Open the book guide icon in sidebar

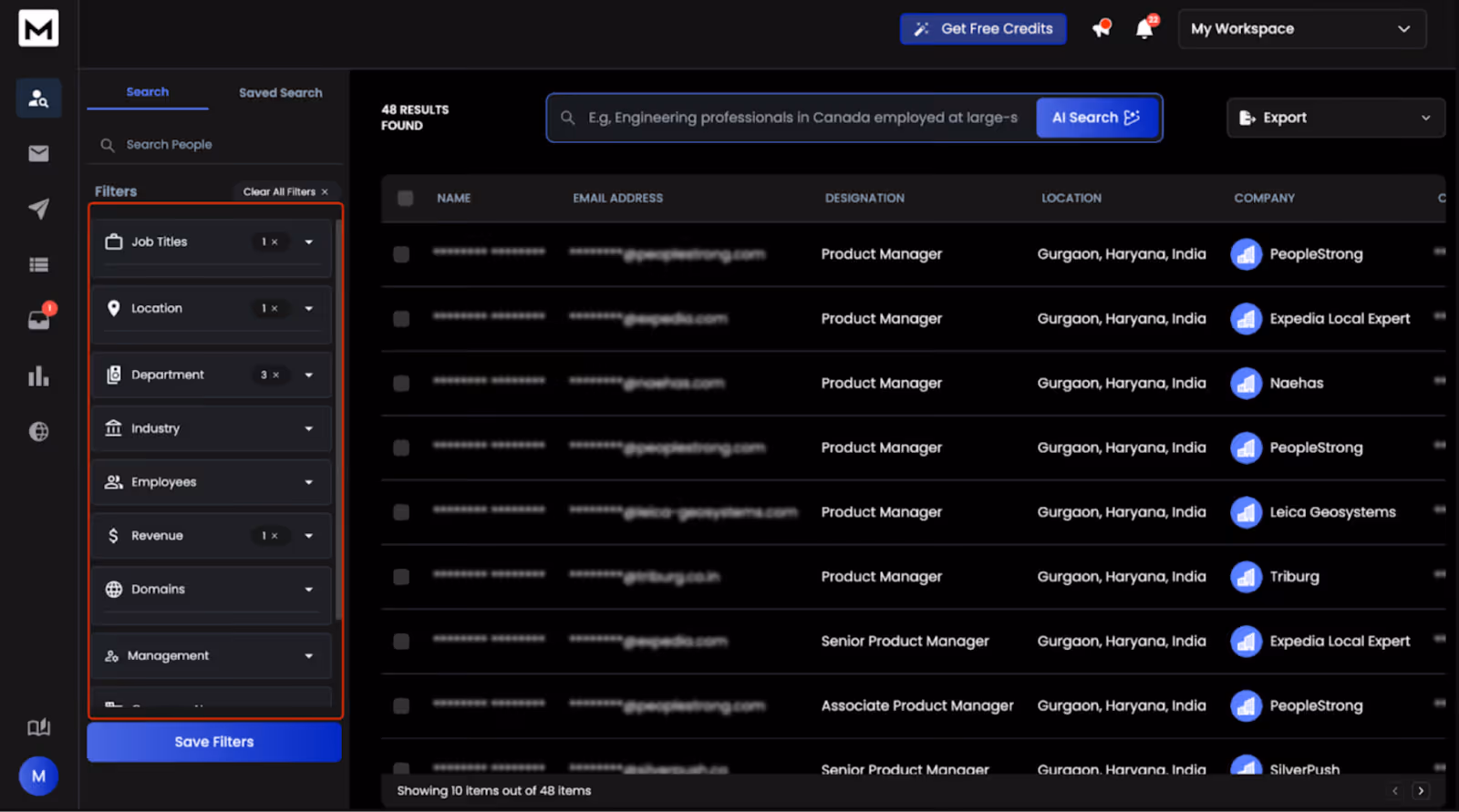[x=38, y=727]
